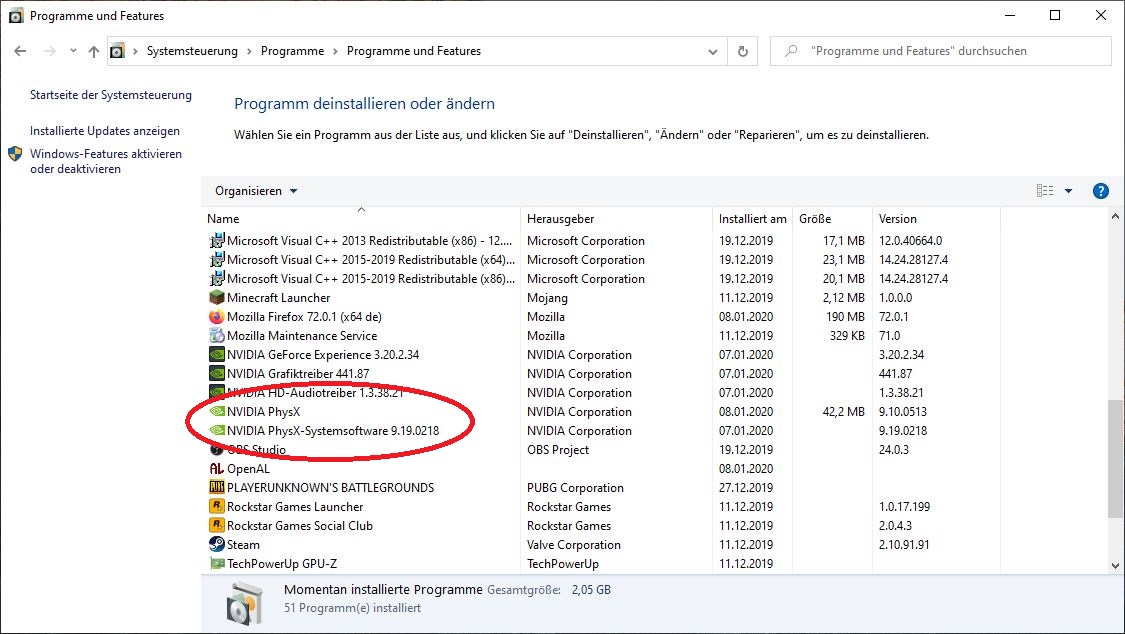Click publisher Valve Corporation cell
Screen dimensions: 1125x634
[574, 544]
